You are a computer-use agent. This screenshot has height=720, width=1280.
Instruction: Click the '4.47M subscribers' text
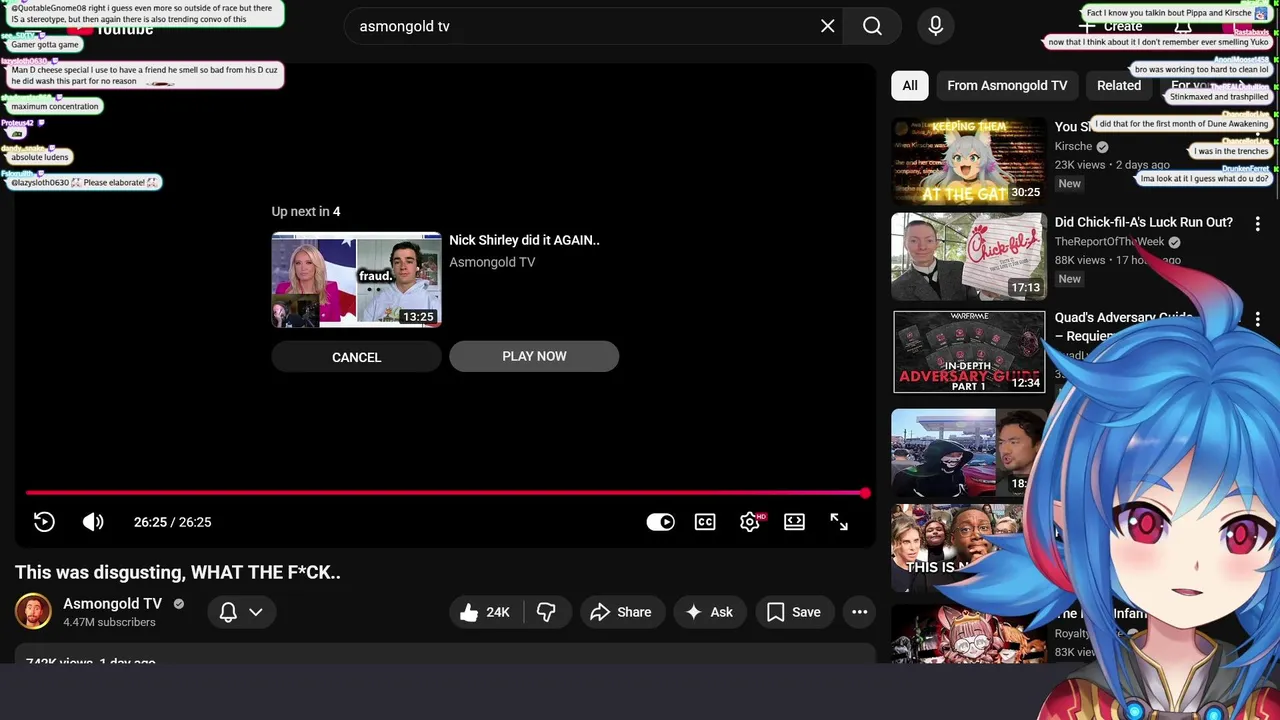pyautogui.click(x=109, y=622)
